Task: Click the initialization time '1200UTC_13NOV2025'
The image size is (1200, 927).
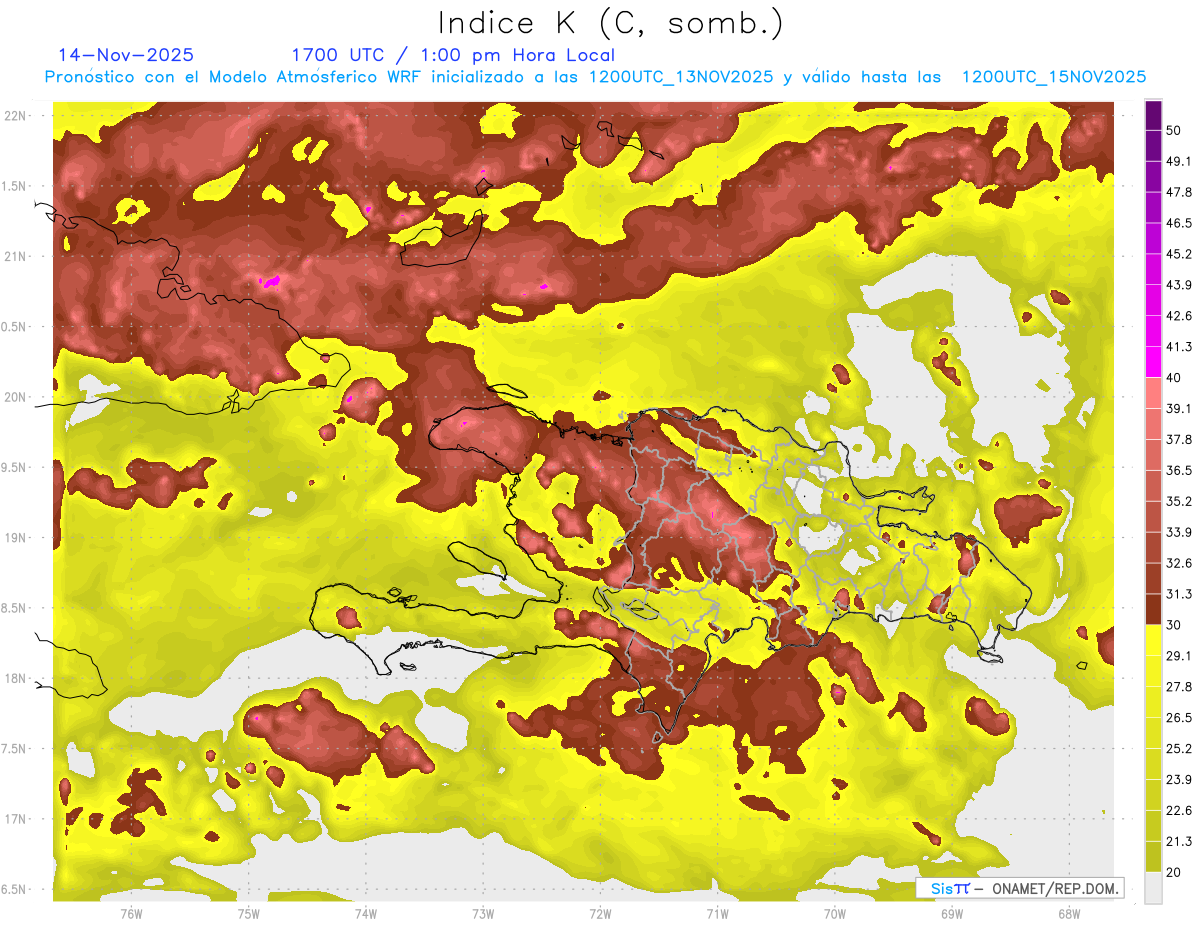Action: pos(681,77)
